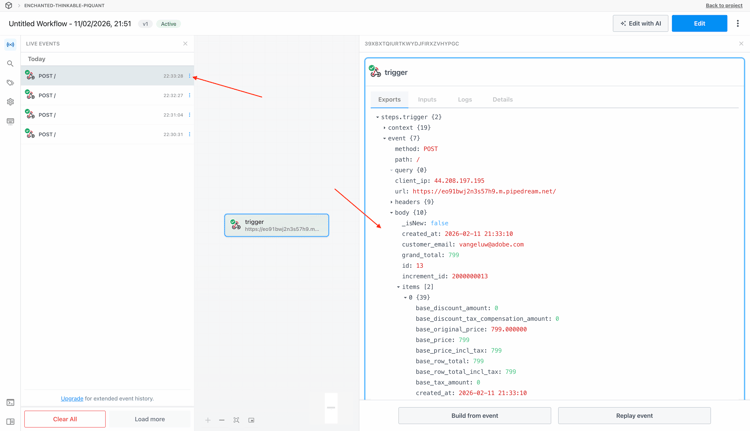The image size is (750, 431).
Task: Open the terminal console sidebar icon
Action: (10, 402)
